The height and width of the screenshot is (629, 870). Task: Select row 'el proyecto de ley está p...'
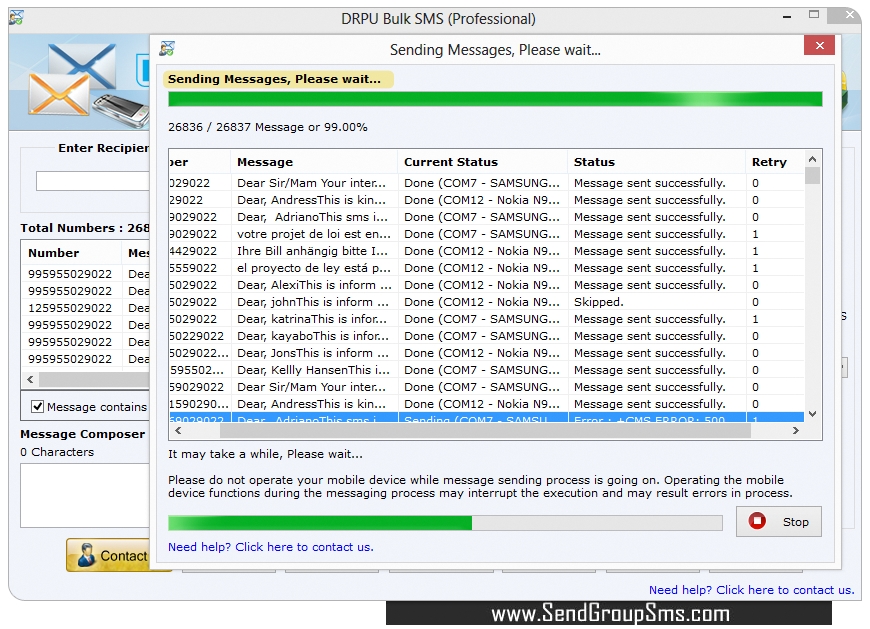tap(487, 268)
